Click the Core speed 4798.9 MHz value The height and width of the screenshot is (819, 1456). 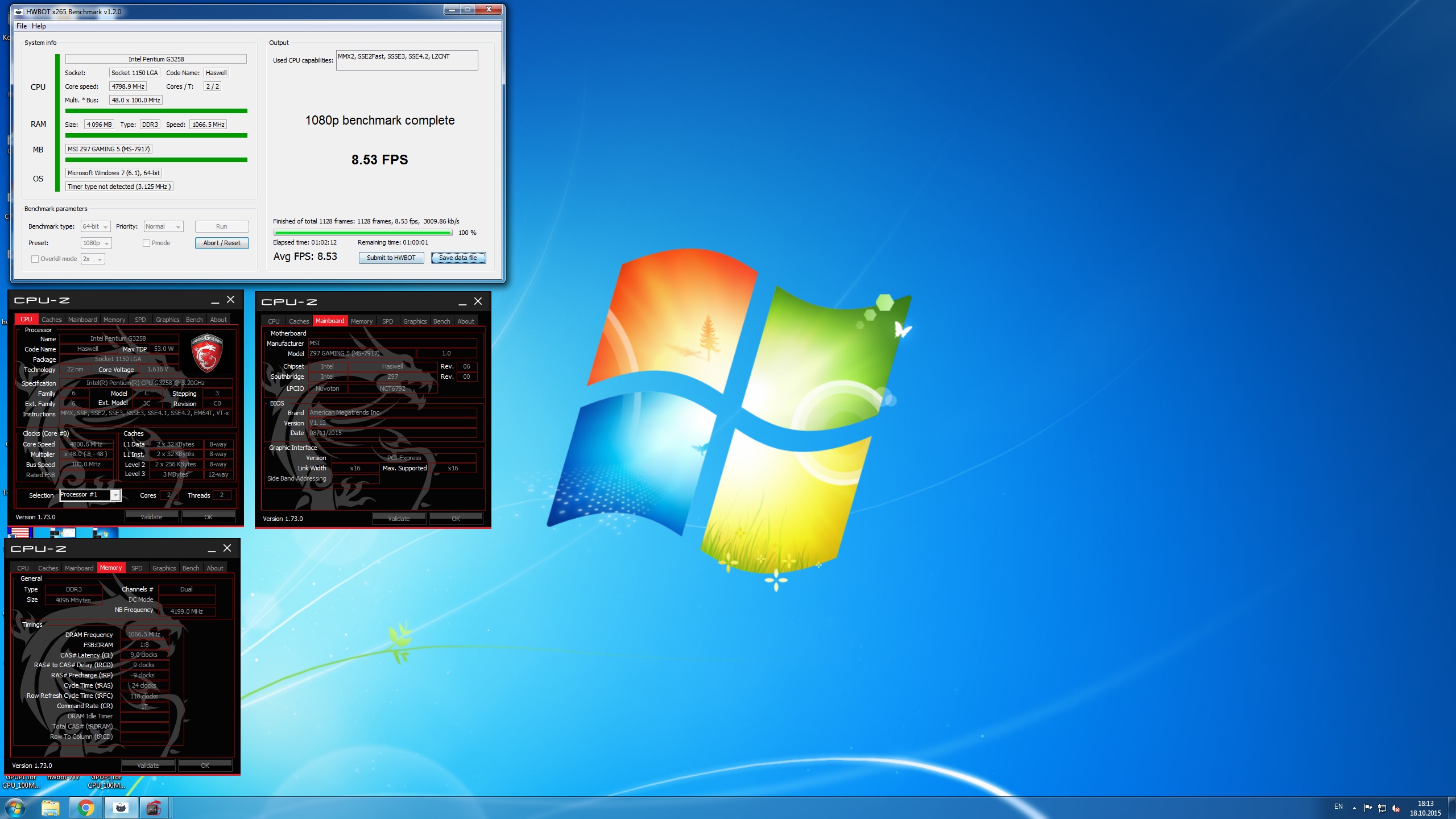(128, 86)
